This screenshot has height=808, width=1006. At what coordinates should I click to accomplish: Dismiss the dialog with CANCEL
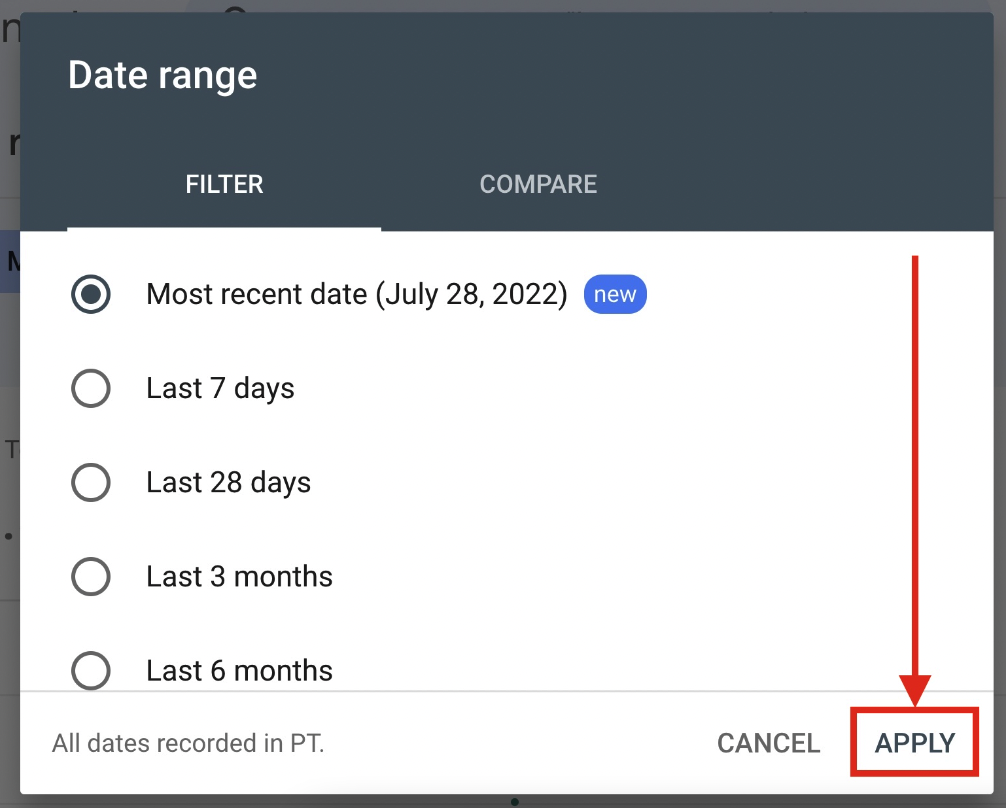click(767, 743)
